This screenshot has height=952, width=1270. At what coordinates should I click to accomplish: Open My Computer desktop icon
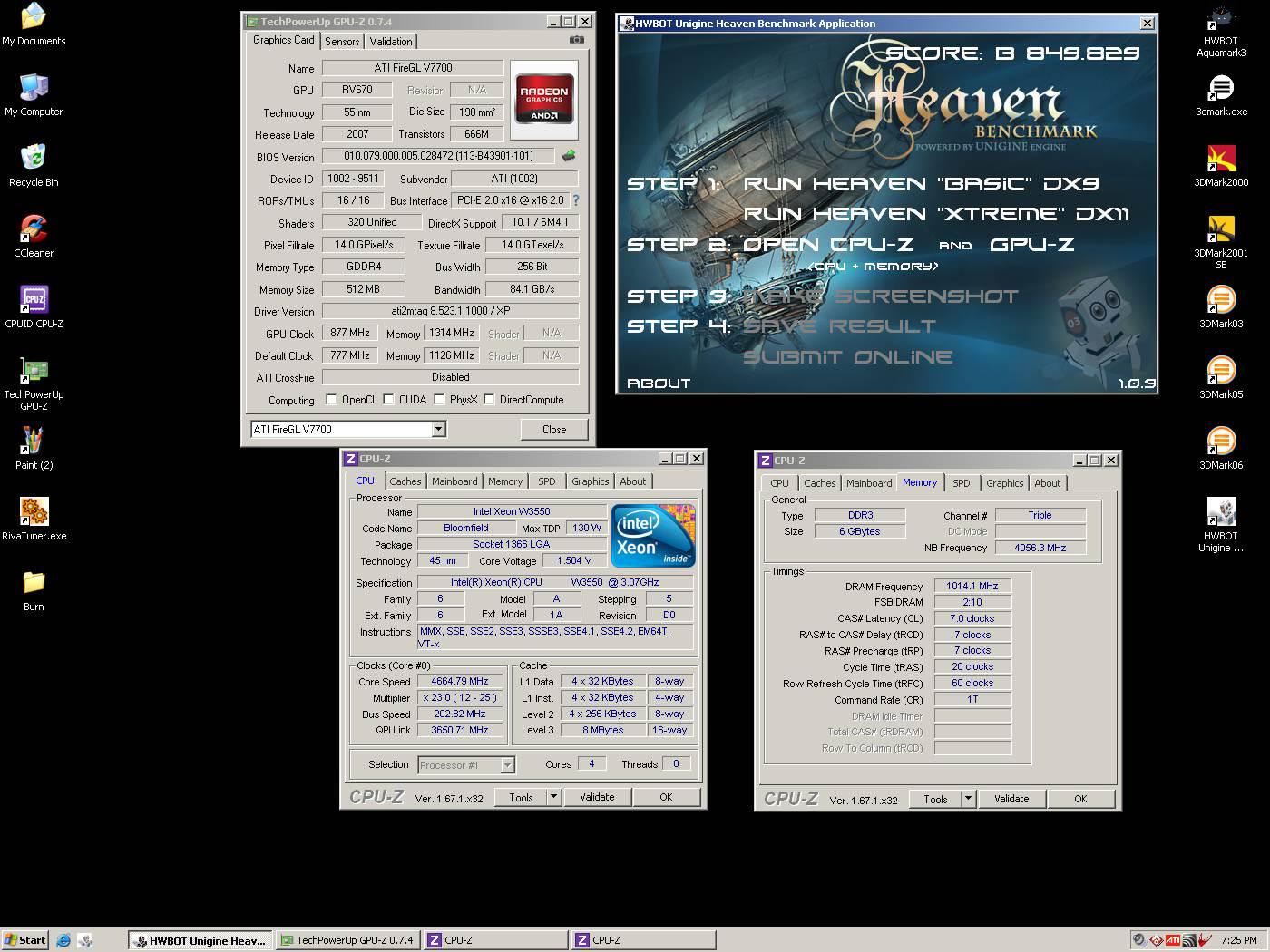34,95
